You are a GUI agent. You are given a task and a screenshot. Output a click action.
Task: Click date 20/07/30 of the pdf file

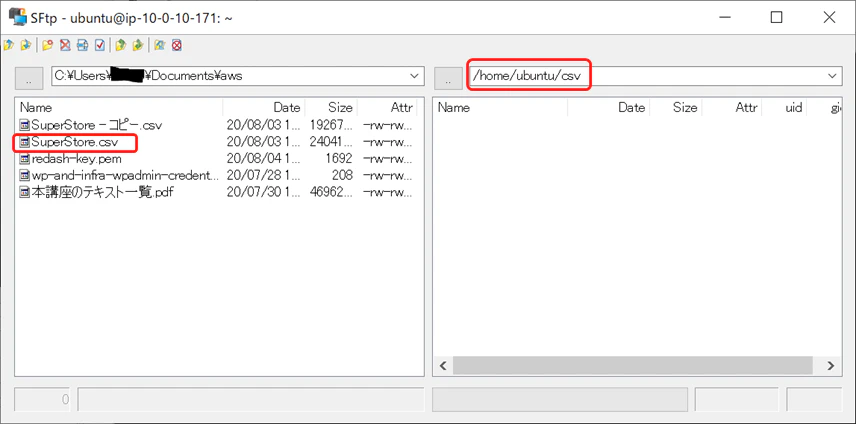pos(263,192)
